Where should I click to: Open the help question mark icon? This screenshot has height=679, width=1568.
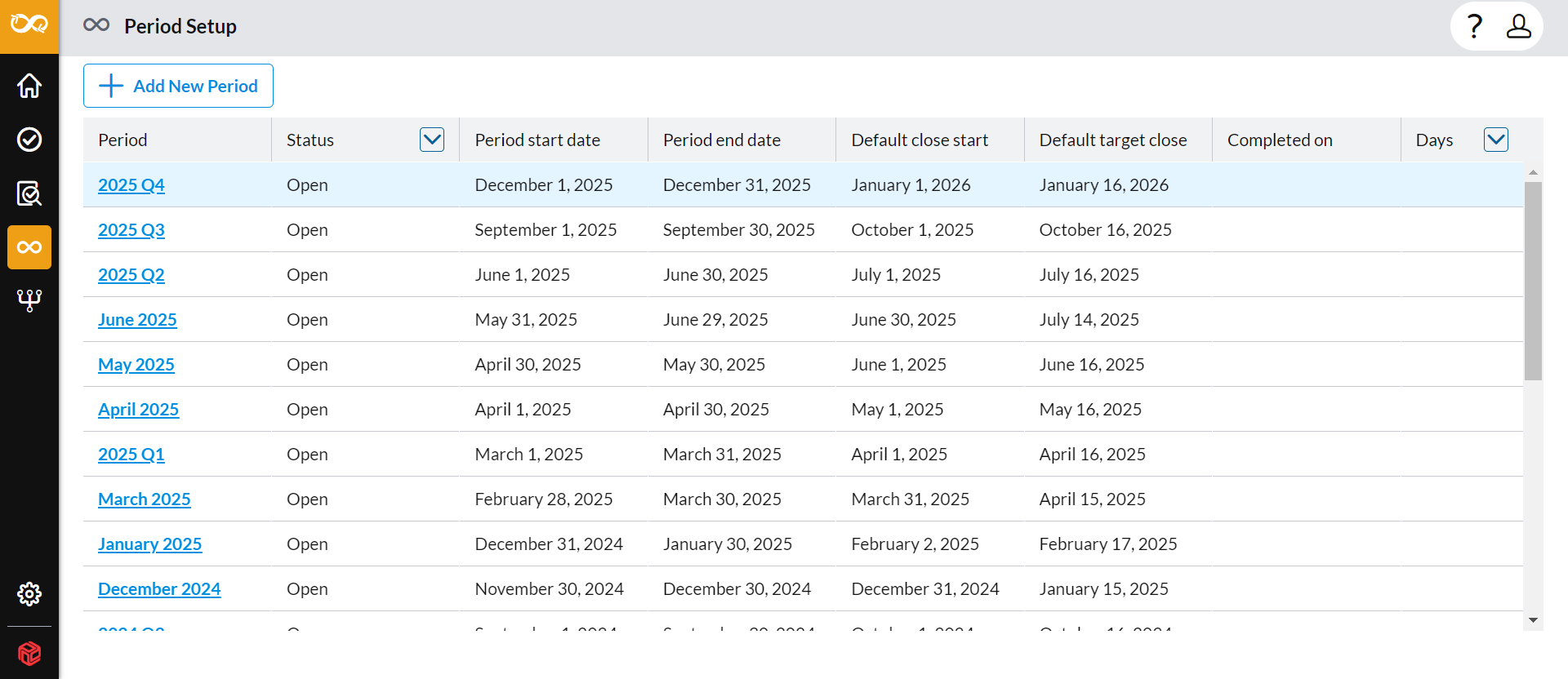coord(1474,27)
